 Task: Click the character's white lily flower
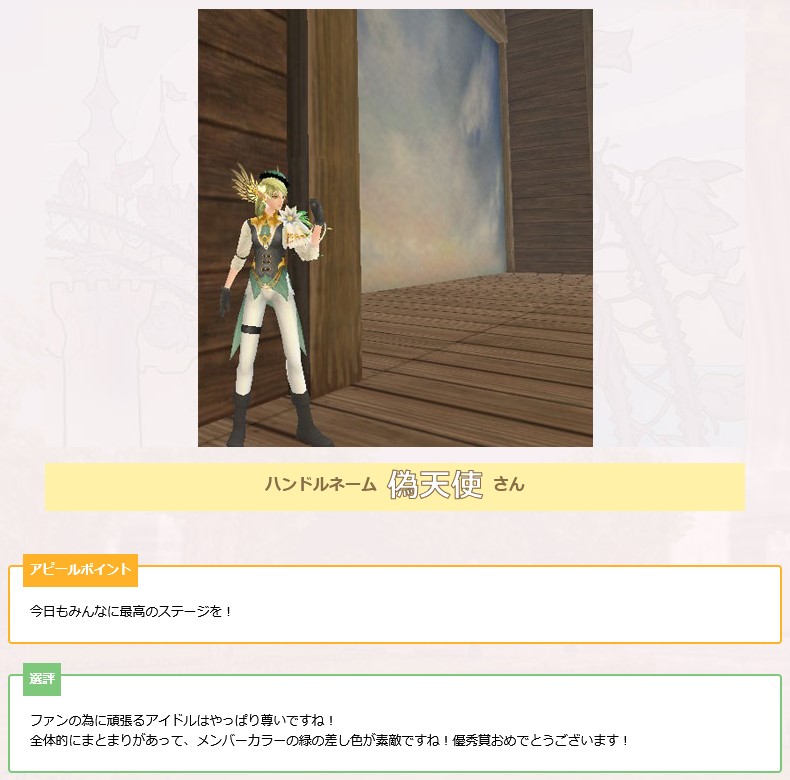292,217
